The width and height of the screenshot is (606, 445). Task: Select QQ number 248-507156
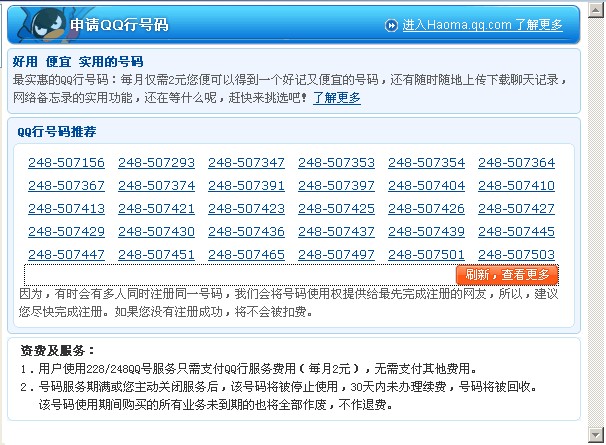click(66, 163)
